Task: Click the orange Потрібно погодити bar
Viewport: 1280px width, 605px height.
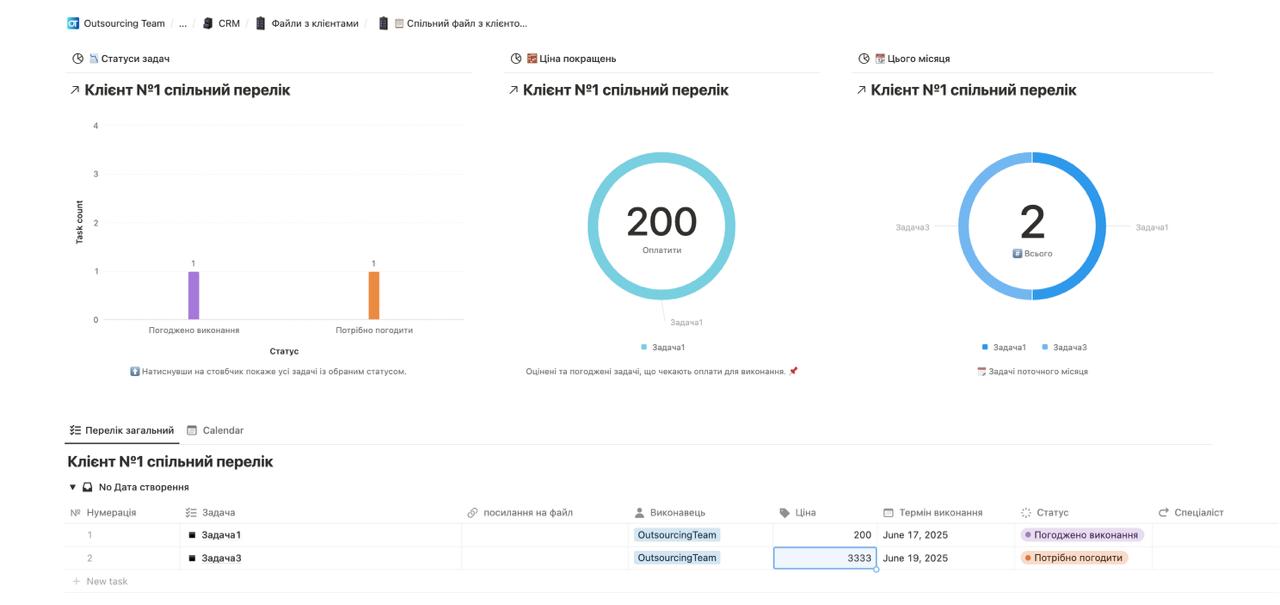Action: 374,296
